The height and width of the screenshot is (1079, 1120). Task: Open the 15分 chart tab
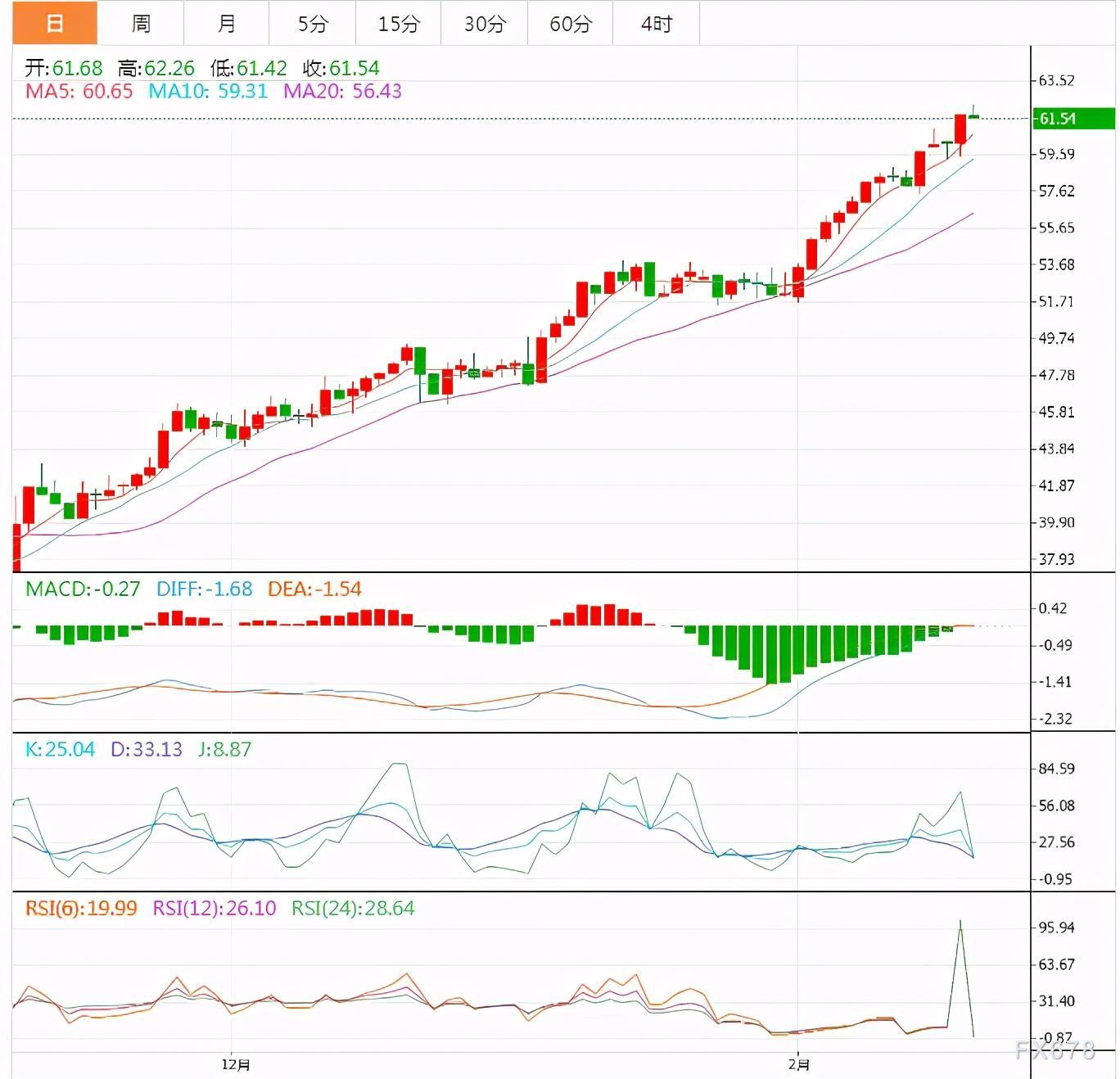point(399,23)
